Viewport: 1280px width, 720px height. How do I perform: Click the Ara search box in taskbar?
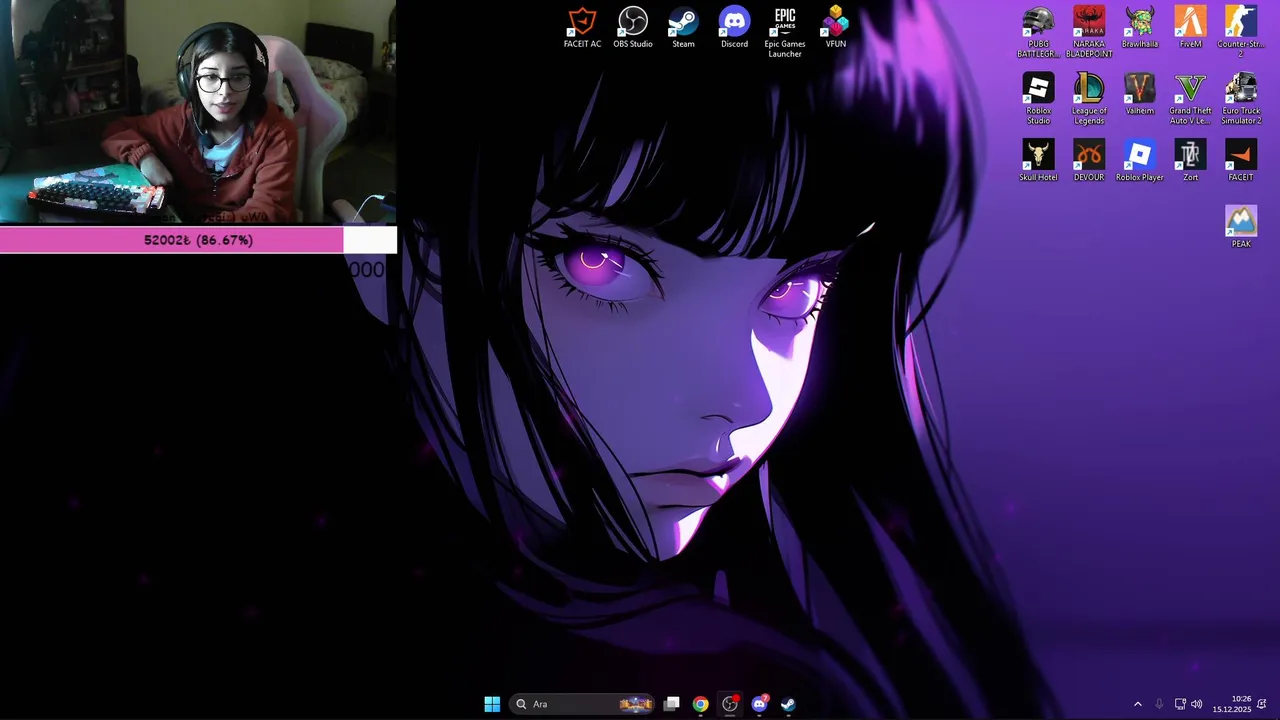[x=582, y=704]
